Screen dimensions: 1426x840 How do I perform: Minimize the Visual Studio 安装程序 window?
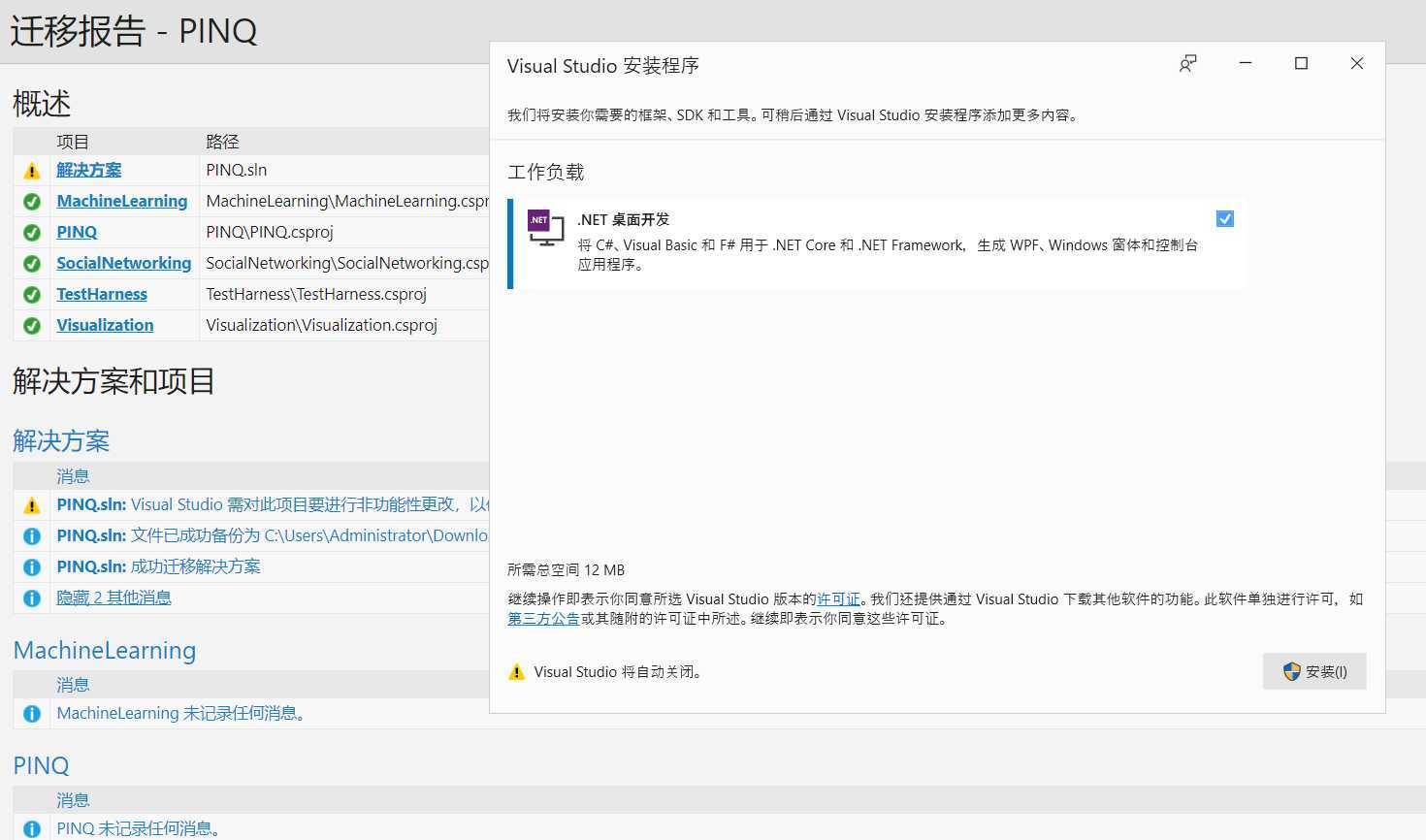click(1246, 63)
